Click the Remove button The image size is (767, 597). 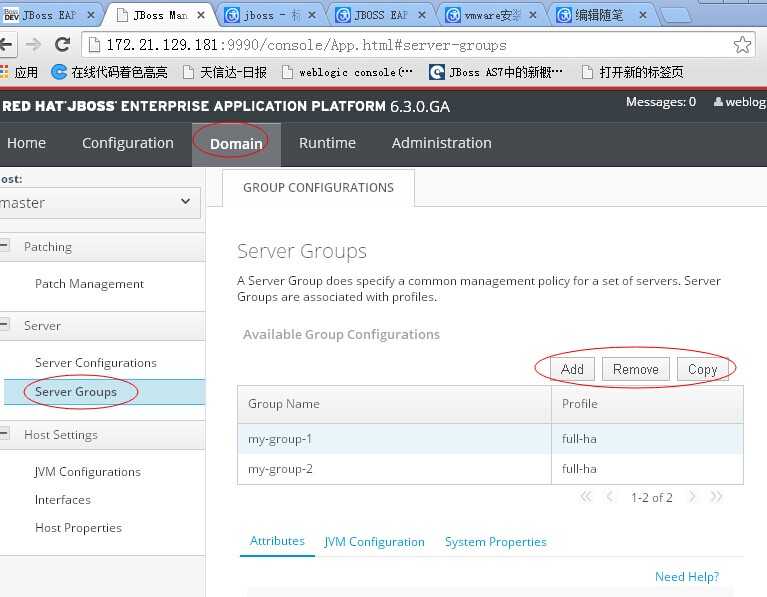tap(636, 369)
